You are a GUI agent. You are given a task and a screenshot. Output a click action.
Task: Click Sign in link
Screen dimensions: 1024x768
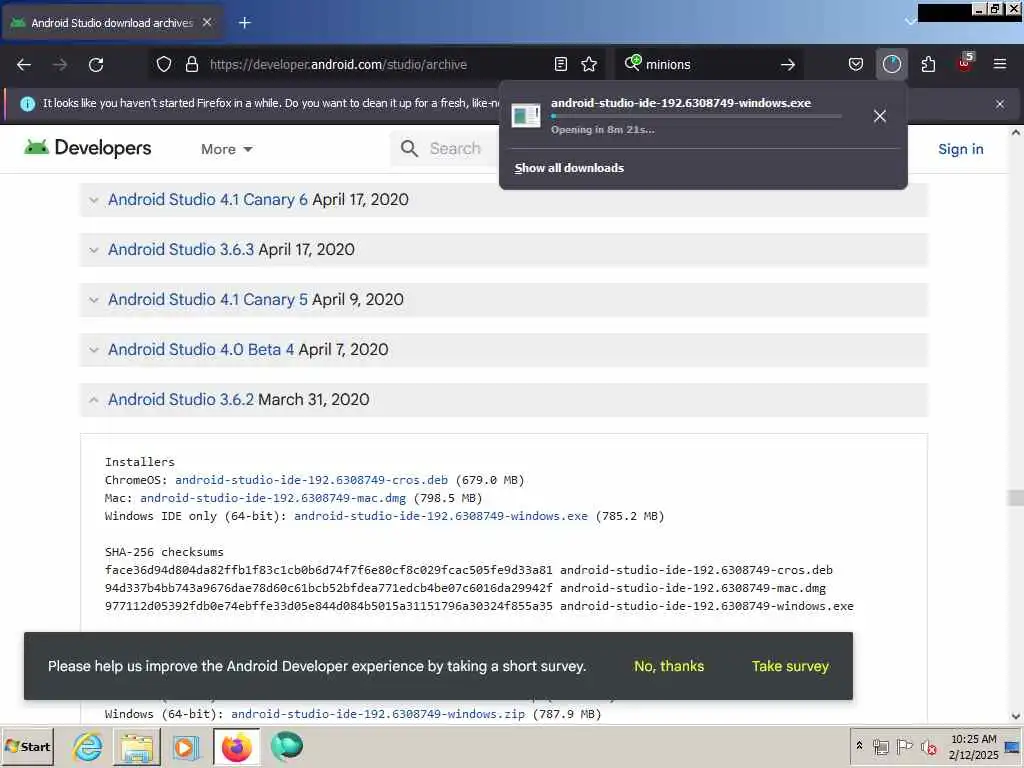tap(961, 149)
